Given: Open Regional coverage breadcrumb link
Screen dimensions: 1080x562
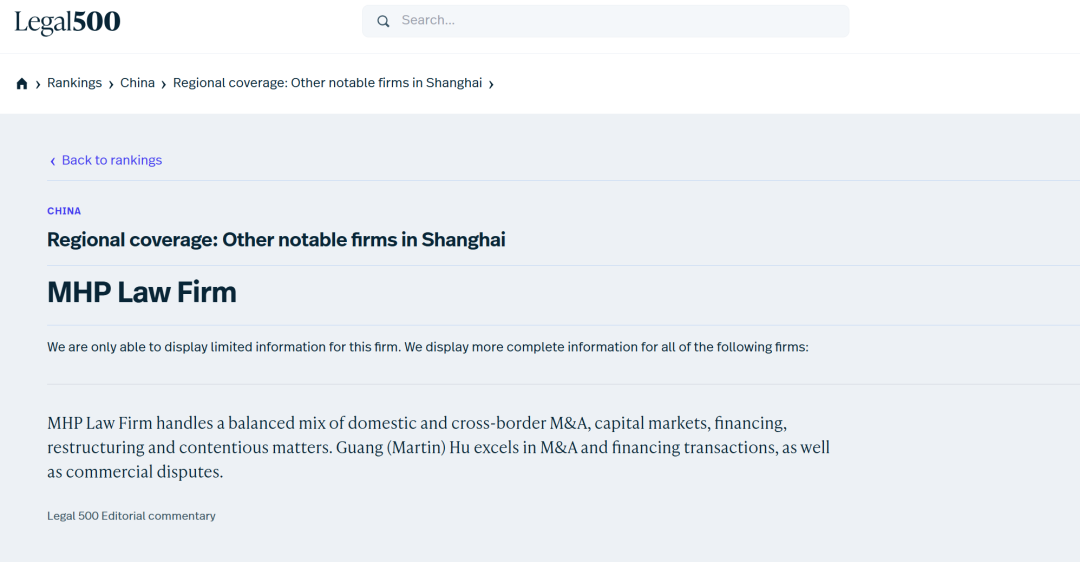Looking at the screenshot, I should tap(327, 83).
